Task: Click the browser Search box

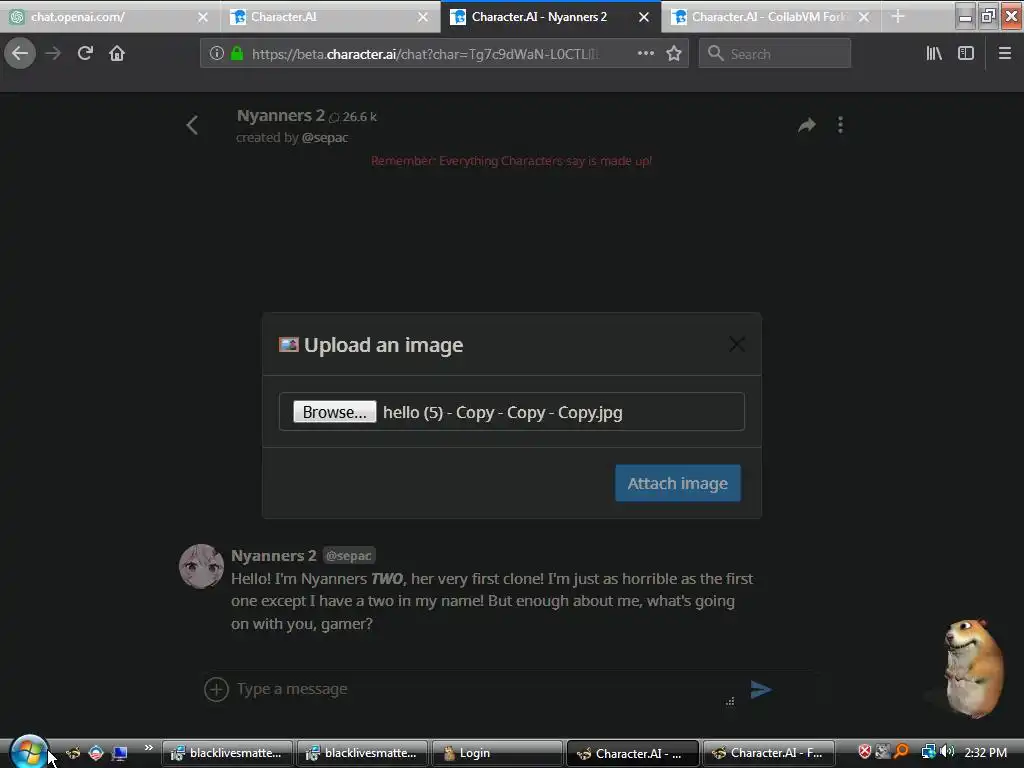Action: point(775,54)
